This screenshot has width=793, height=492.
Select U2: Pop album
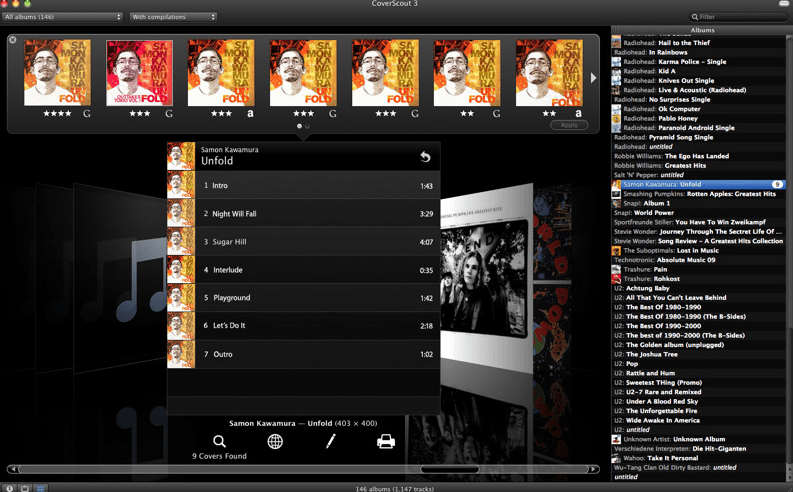[x=698, y=364]
